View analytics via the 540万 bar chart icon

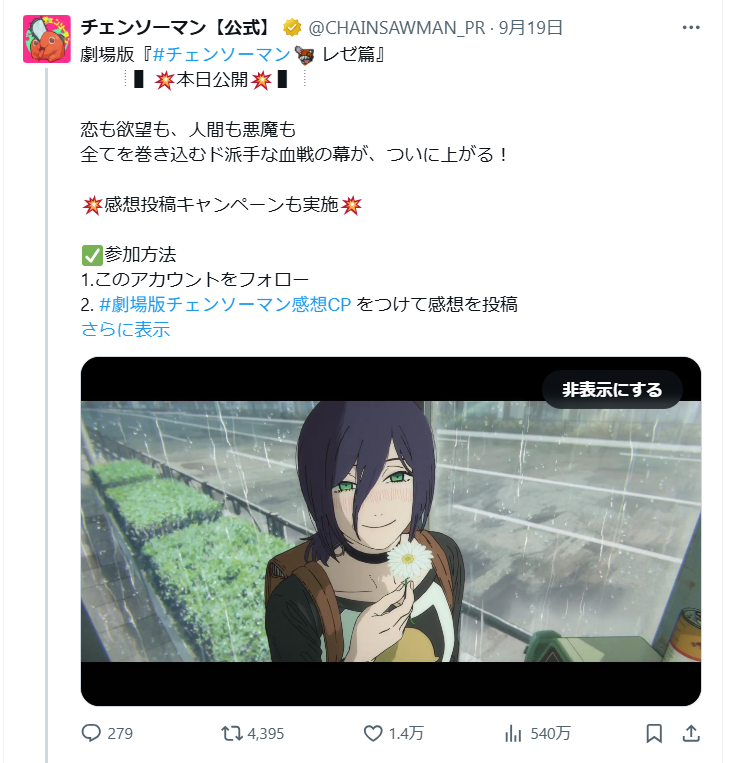click(x=513, y=733)
